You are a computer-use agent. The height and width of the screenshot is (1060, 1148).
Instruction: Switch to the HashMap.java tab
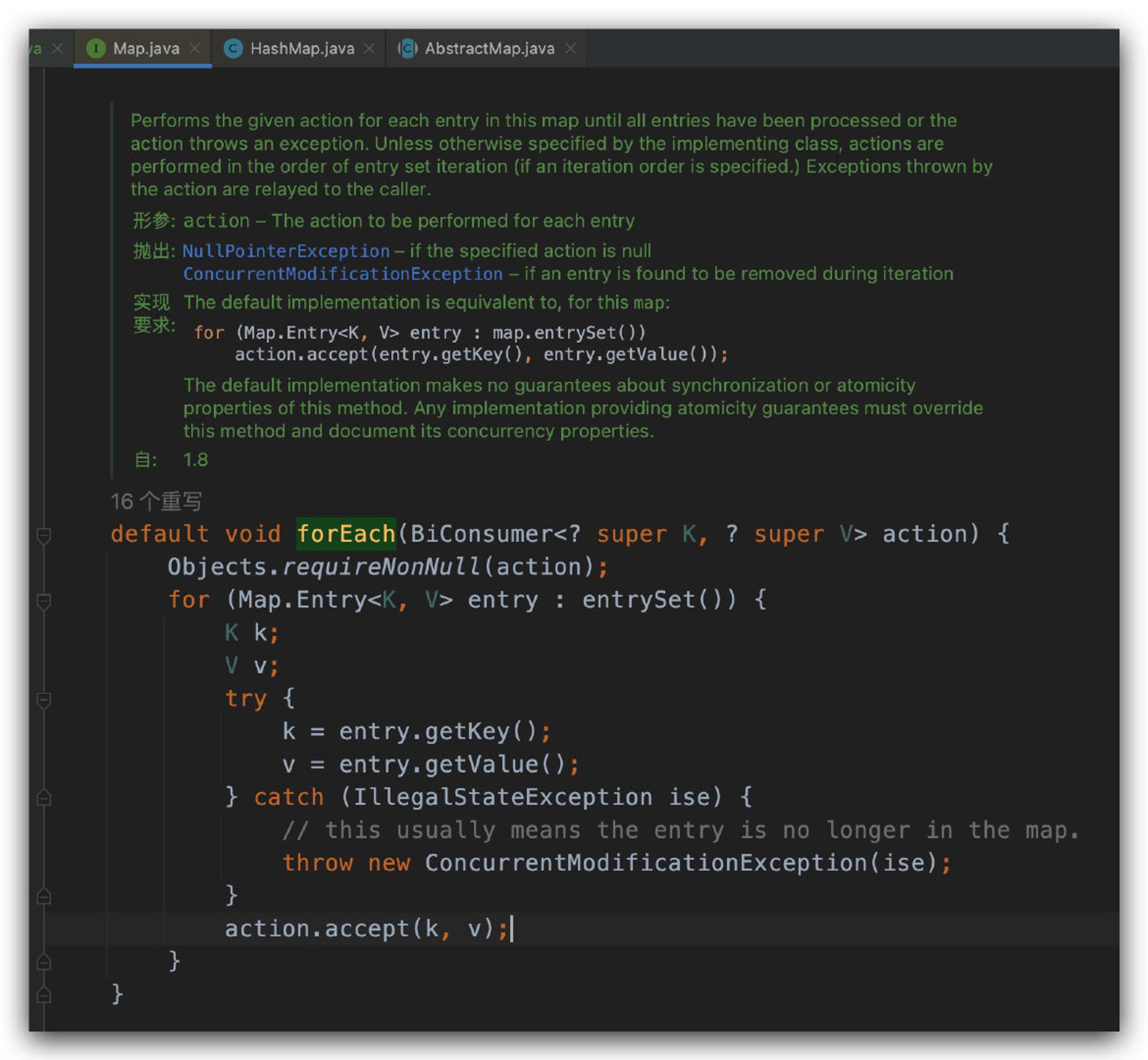click(x=301, y=48)
